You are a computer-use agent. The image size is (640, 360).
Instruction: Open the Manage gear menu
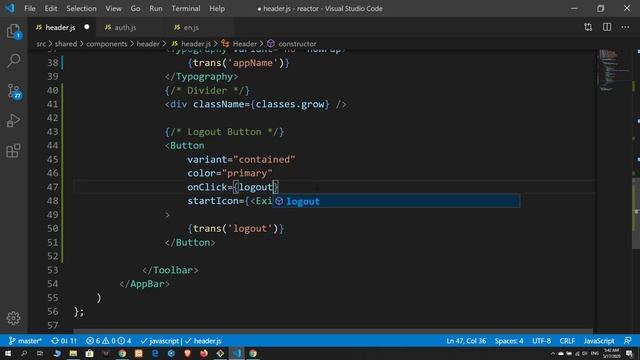pos(13,318)
